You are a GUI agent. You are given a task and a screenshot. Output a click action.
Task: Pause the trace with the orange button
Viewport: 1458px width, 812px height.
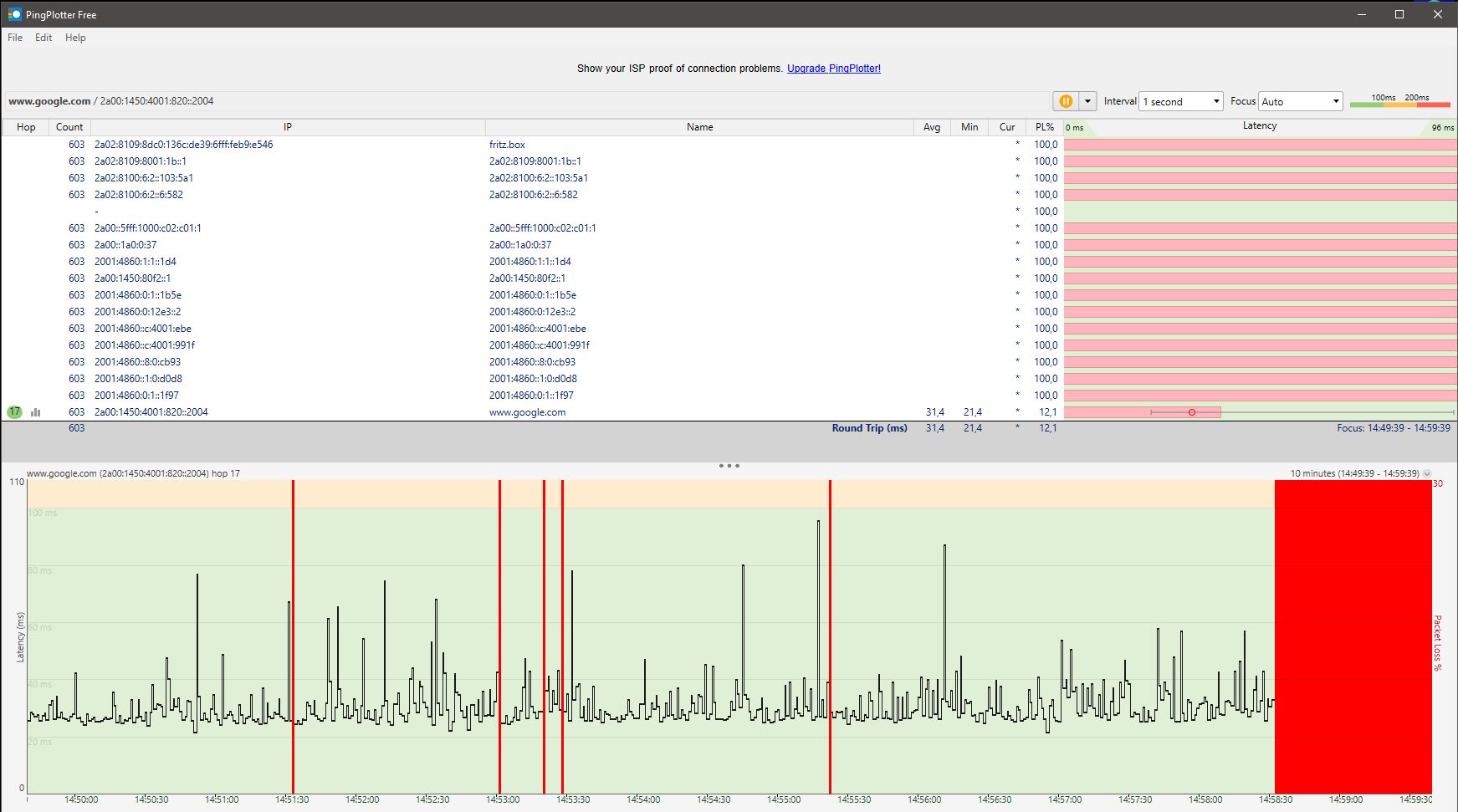click(x=1066, y=101)
